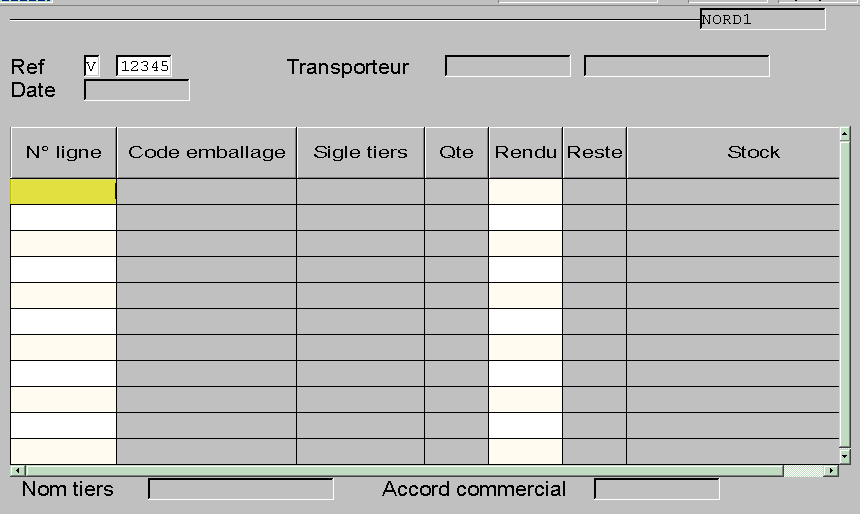
Task: Select the NORD1 field at top right
Action: [x=762, y=19]
